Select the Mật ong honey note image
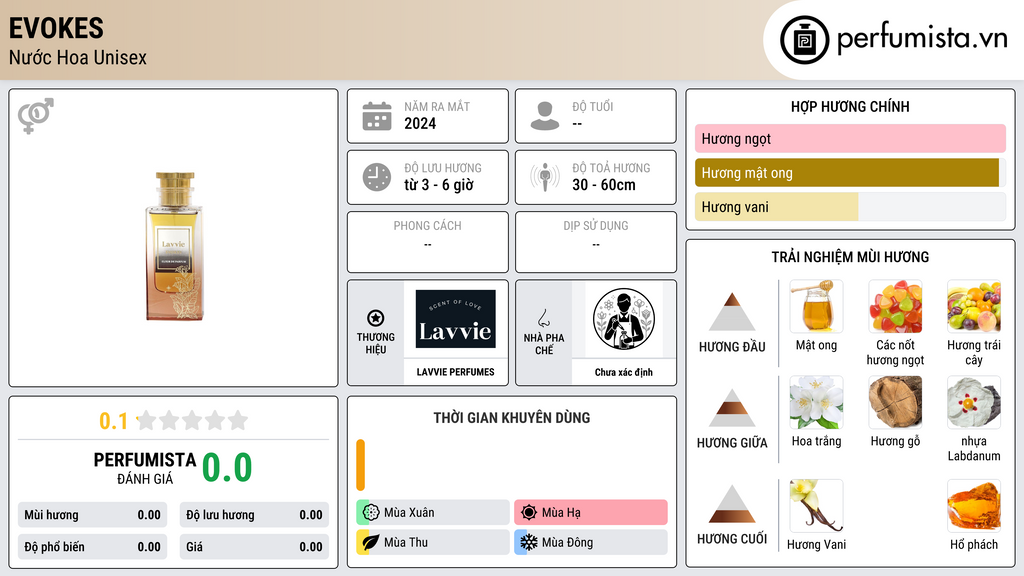 pyautogui.click(x=816, y=306)
